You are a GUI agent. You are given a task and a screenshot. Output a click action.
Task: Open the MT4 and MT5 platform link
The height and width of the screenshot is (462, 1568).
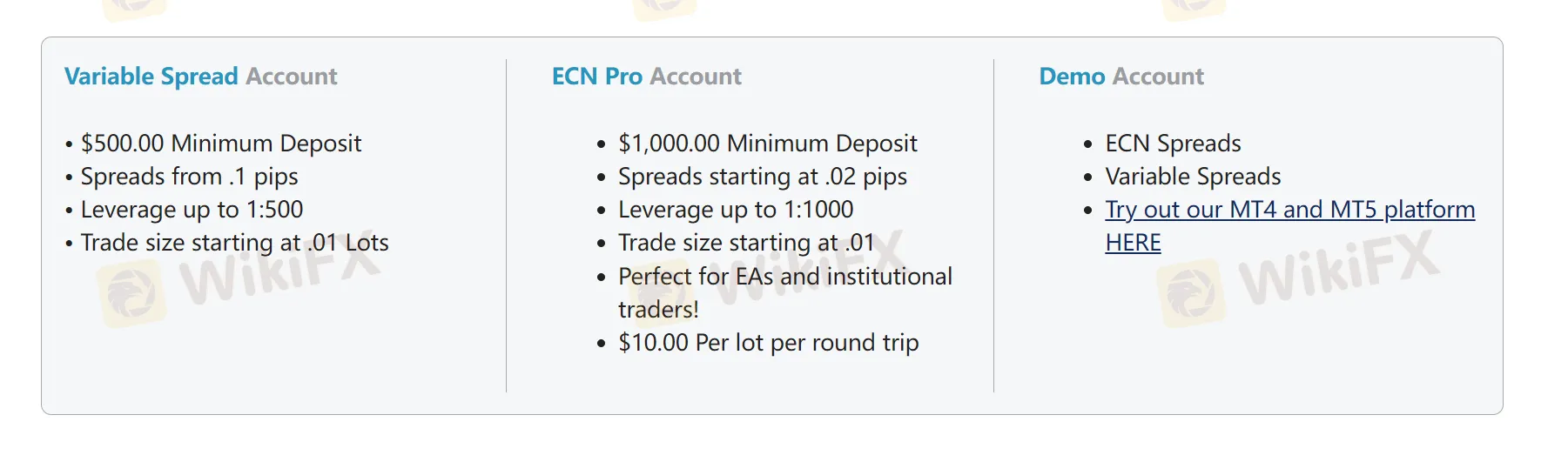[1289, 210]
